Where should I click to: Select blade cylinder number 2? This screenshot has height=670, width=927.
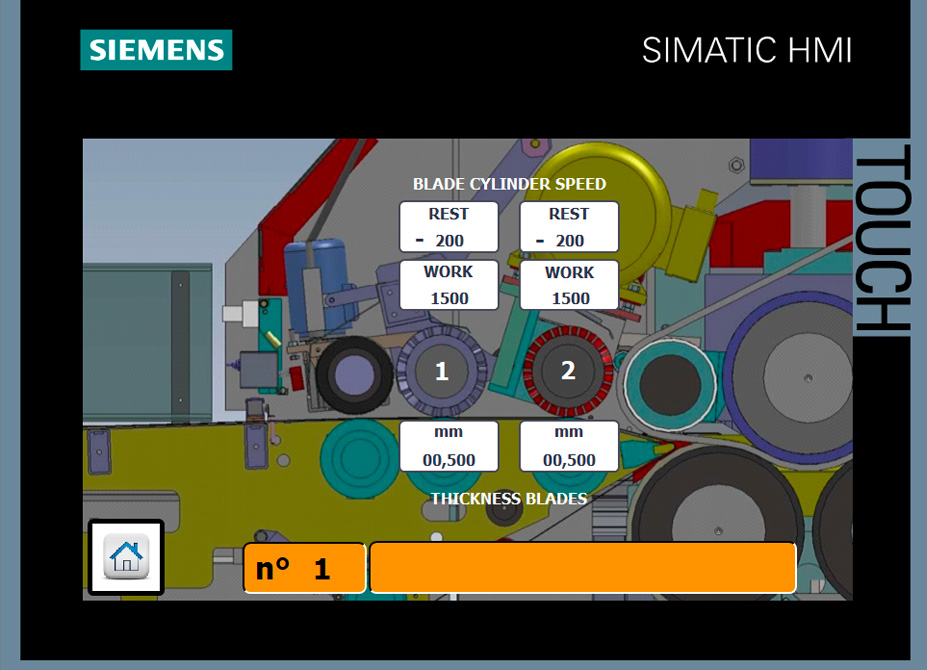(x=567, y=371)
